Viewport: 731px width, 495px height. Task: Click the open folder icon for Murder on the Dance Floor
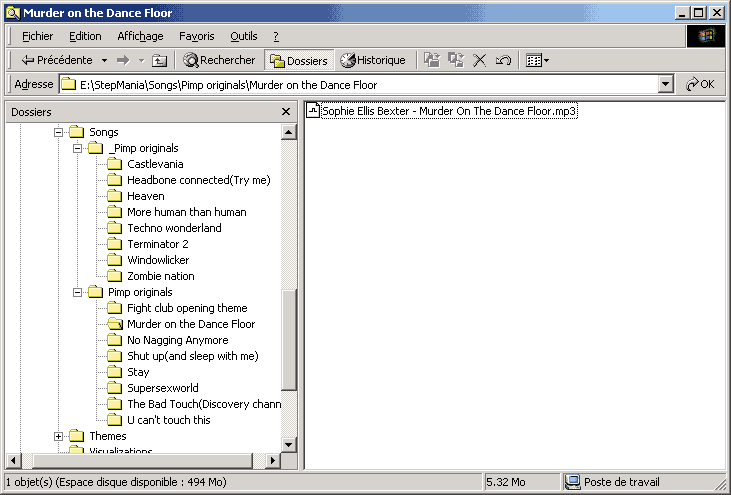[x=114, y=324]
